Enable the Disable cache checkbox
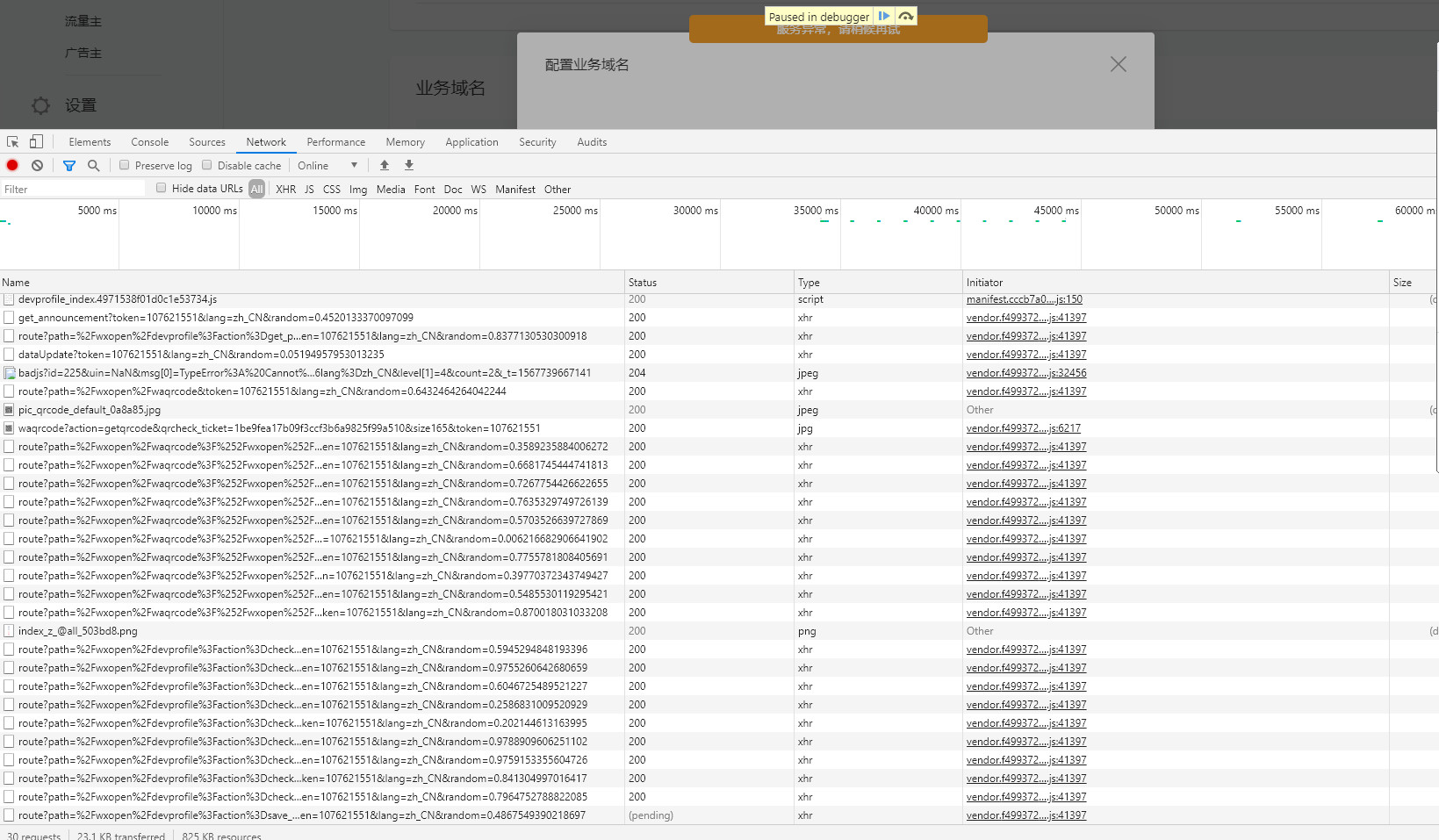Screen dimensions: 1439x840 [206, 165]
